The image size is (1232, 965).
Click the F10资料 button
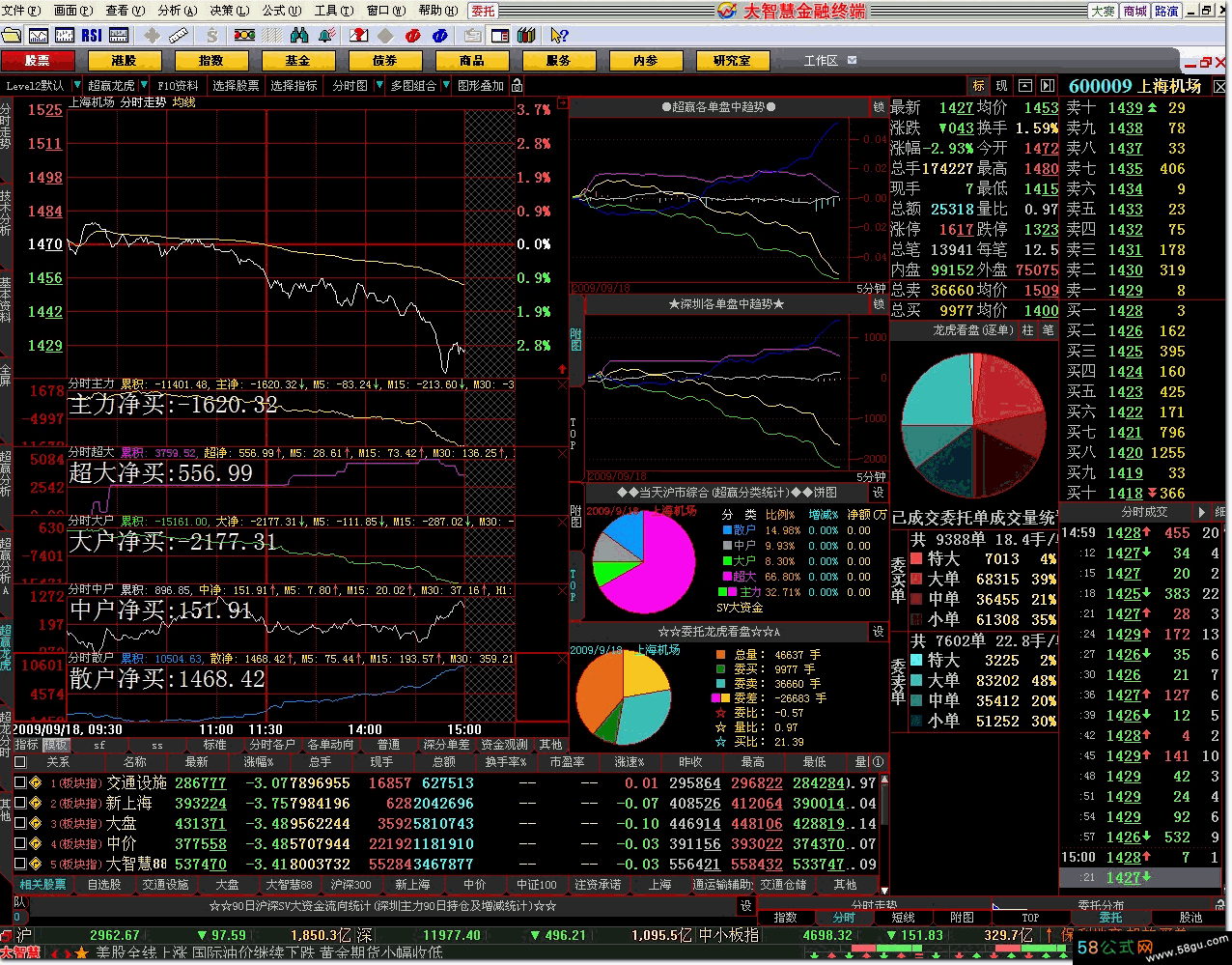(x=179, y=86)
